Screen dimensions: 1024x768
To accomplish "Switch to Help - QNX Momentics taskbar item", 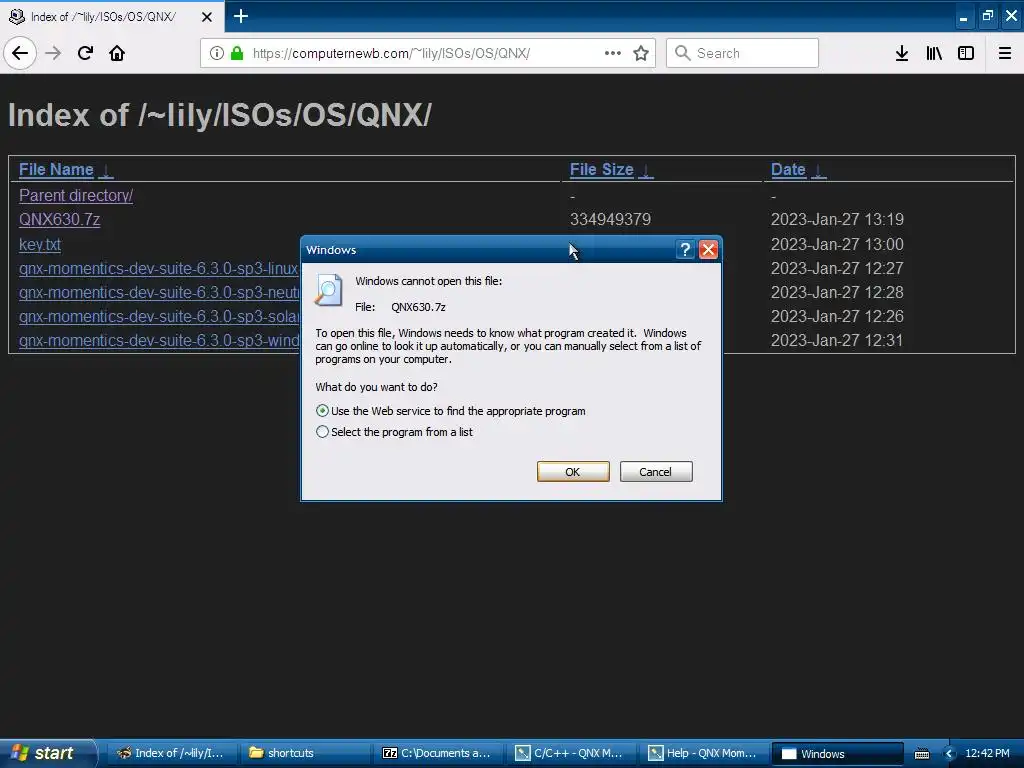I will (705, 753).
